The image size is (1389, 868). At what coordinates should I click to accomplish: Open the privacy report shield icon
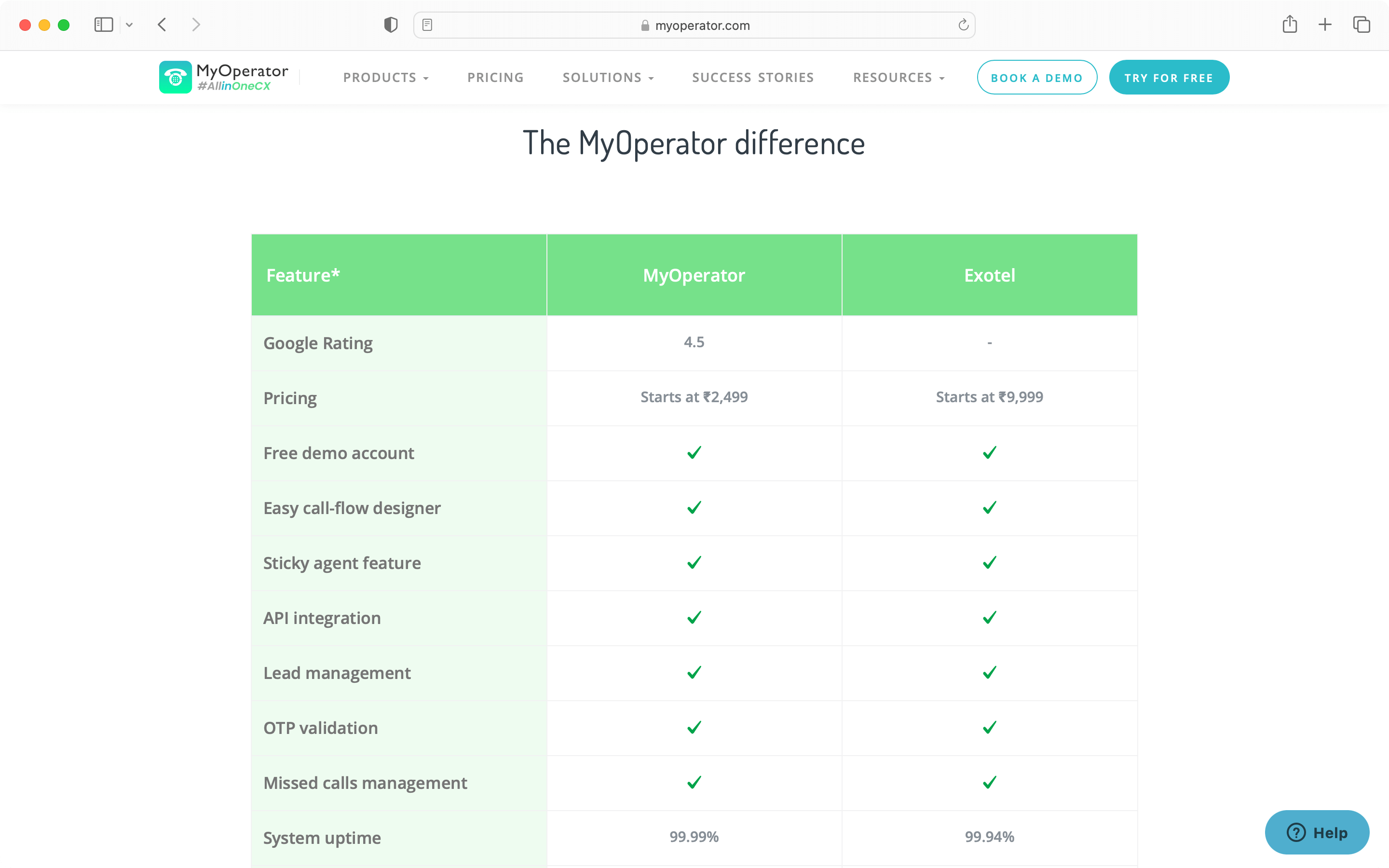391,25
